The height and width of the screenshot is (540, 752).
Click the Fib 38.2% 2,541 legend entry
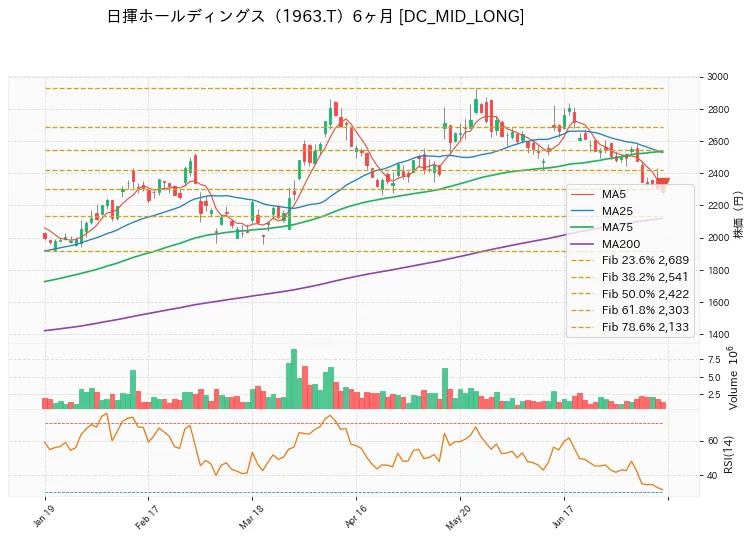[630, 277]
